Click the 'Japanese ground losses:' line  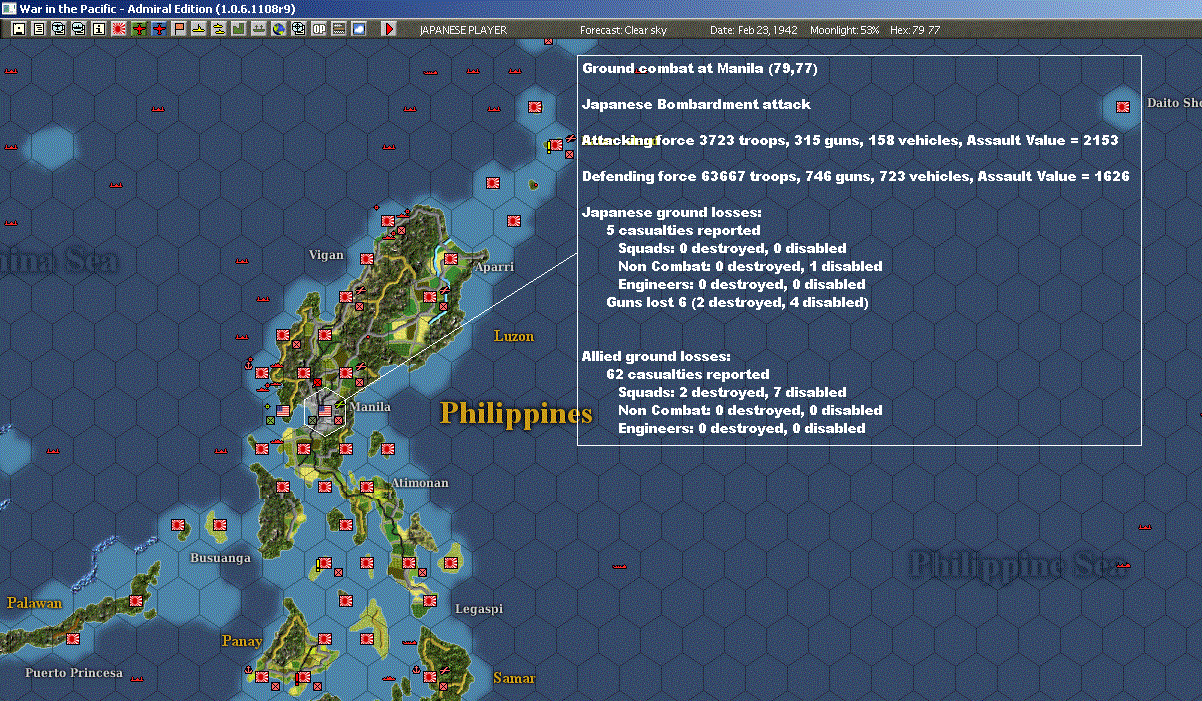point(672,212)
